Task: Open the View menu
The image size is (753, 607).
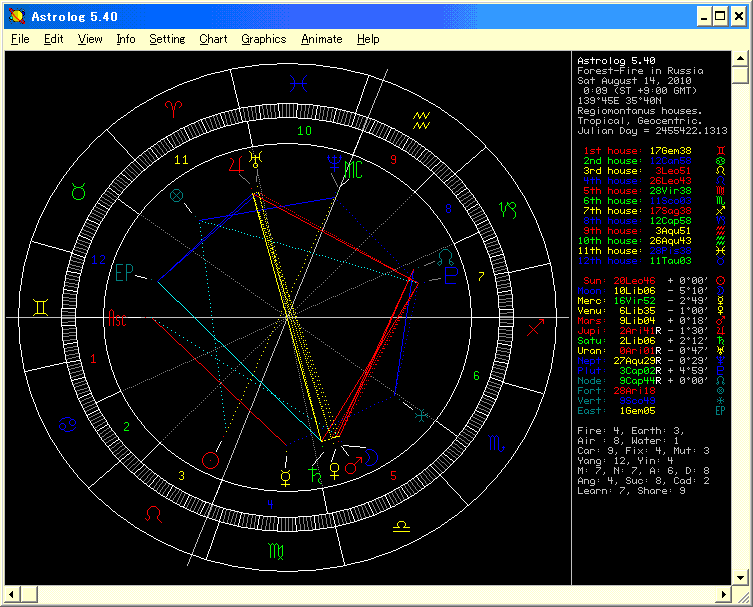Action: coord(90,39)
